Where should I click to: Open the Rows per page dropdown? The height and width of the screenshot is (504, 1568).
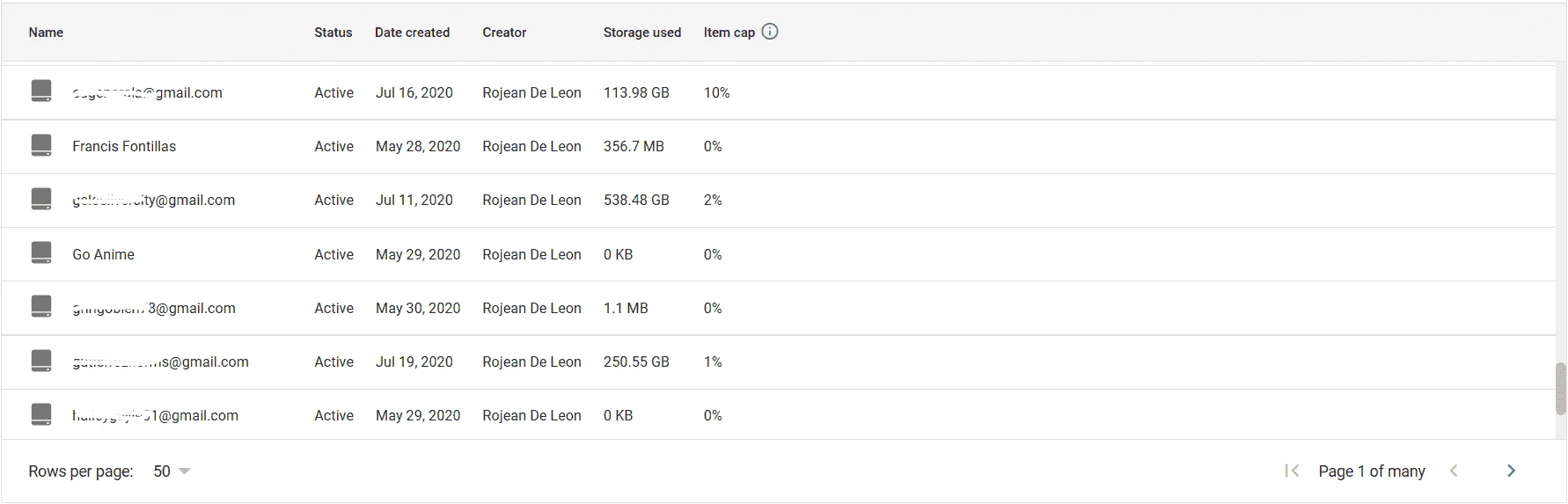tap(172, 471)
